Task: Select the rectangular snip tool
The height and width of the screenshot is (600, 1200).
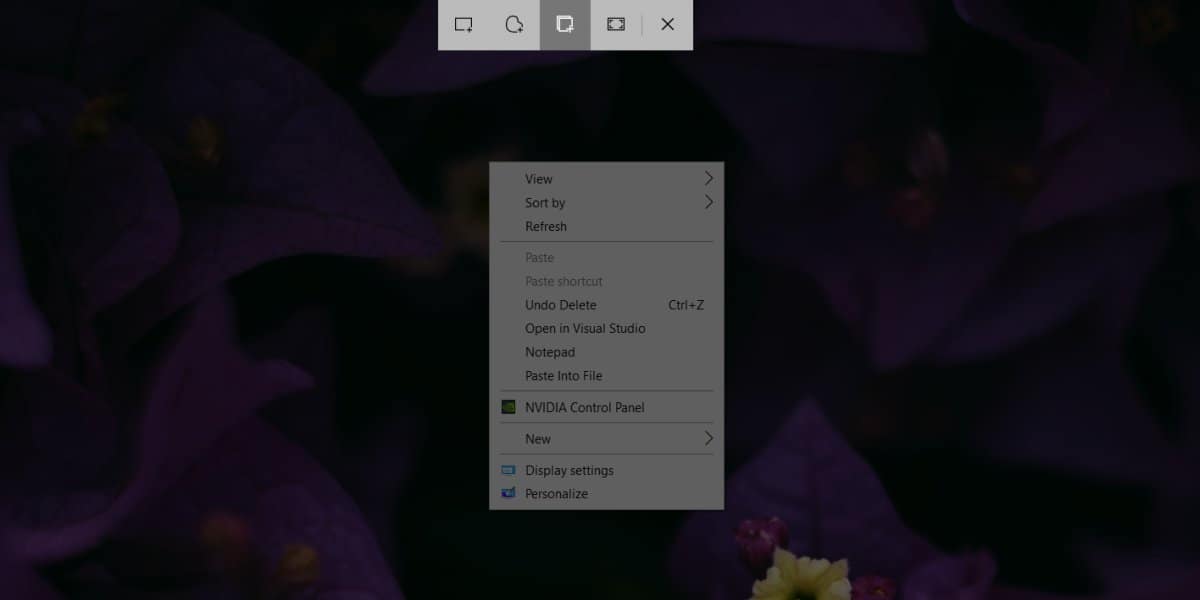Action: [463, 25]
